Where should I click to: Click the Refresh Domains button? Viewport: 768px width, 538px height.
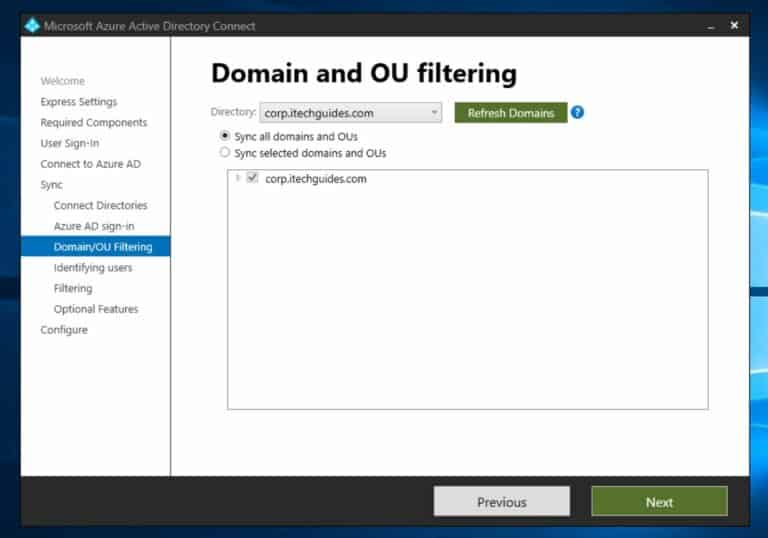pyautogui.click(x=511, y=113)
